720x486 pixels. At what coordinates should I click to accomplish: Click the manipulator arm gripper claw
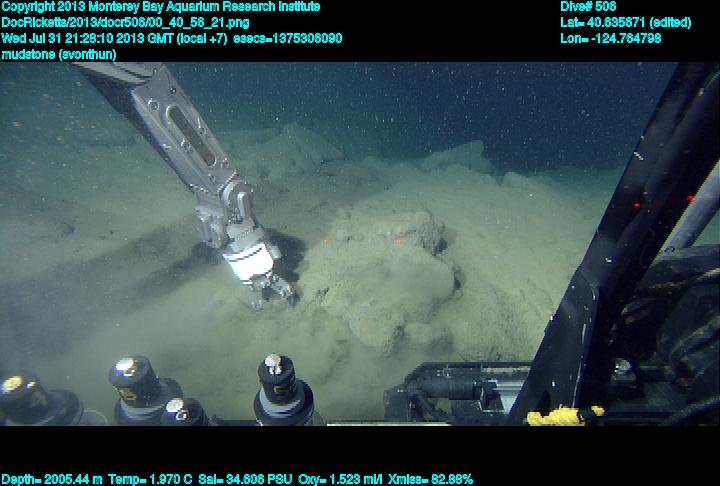pyautogui.click(x=271, y=289)
